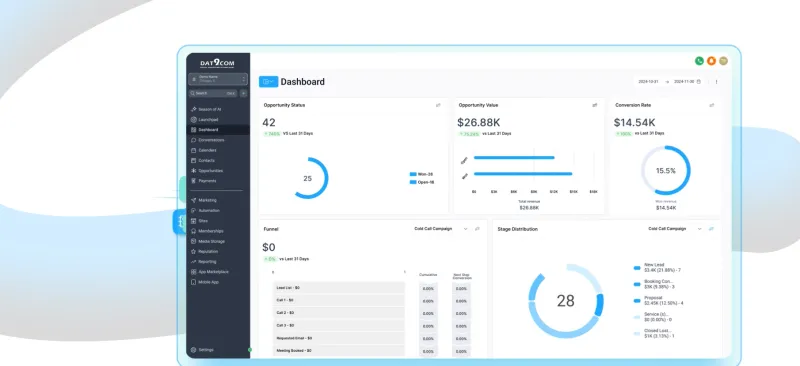Screen dimensions: 800x366
Task: Toggle New Lead legend swatch
Action: 637,267
